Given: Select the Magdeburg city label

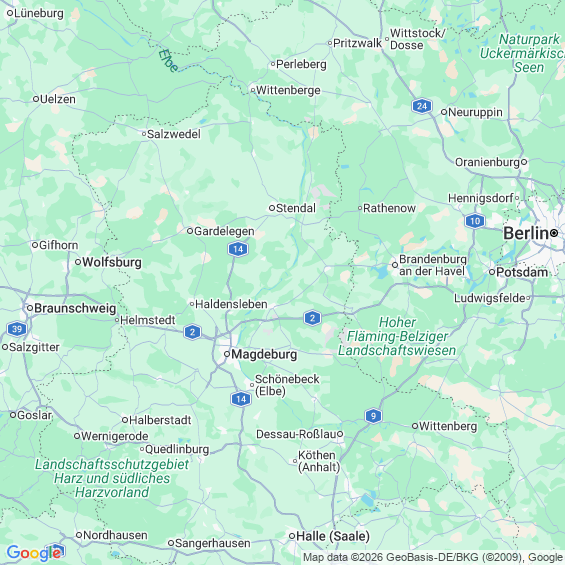Looking at the screenshot, I should (x=264, y=354).
